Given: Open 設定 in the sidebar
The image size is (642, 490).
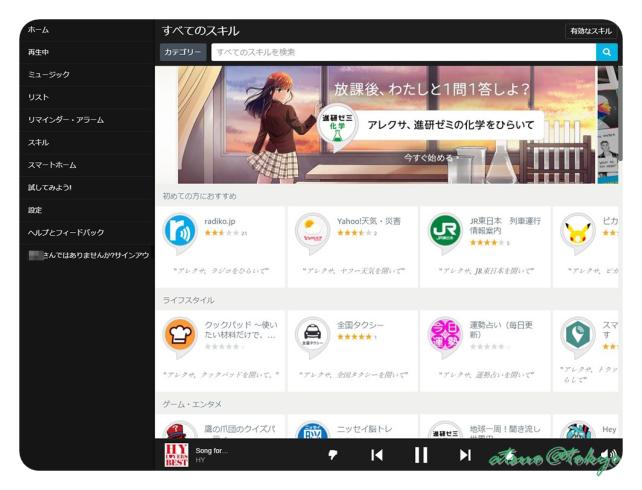Looking at the screenshot, I should (x=35, y=210).
